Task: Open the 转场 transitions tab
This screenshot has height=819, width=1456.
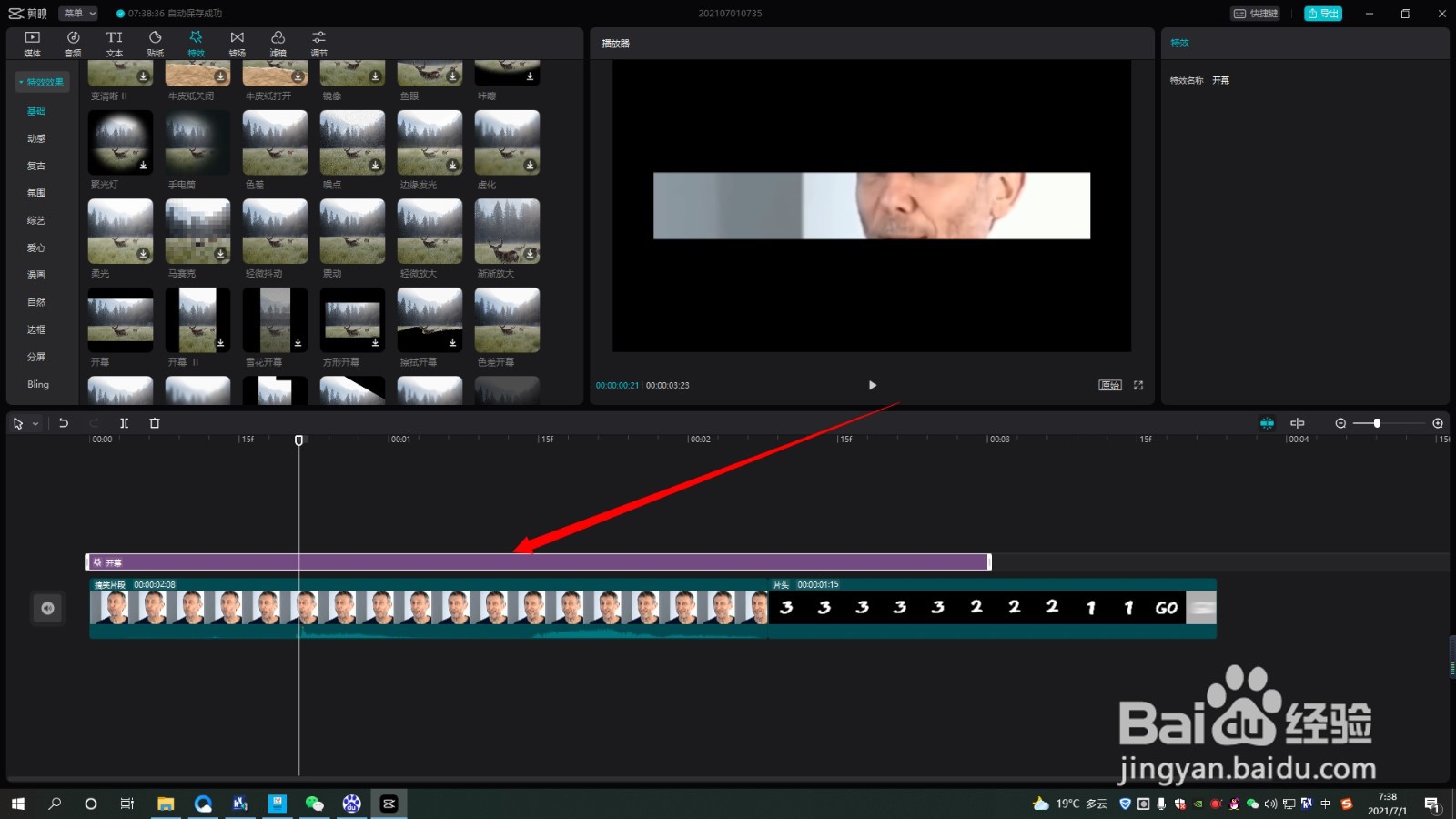Action: (237, 43)
